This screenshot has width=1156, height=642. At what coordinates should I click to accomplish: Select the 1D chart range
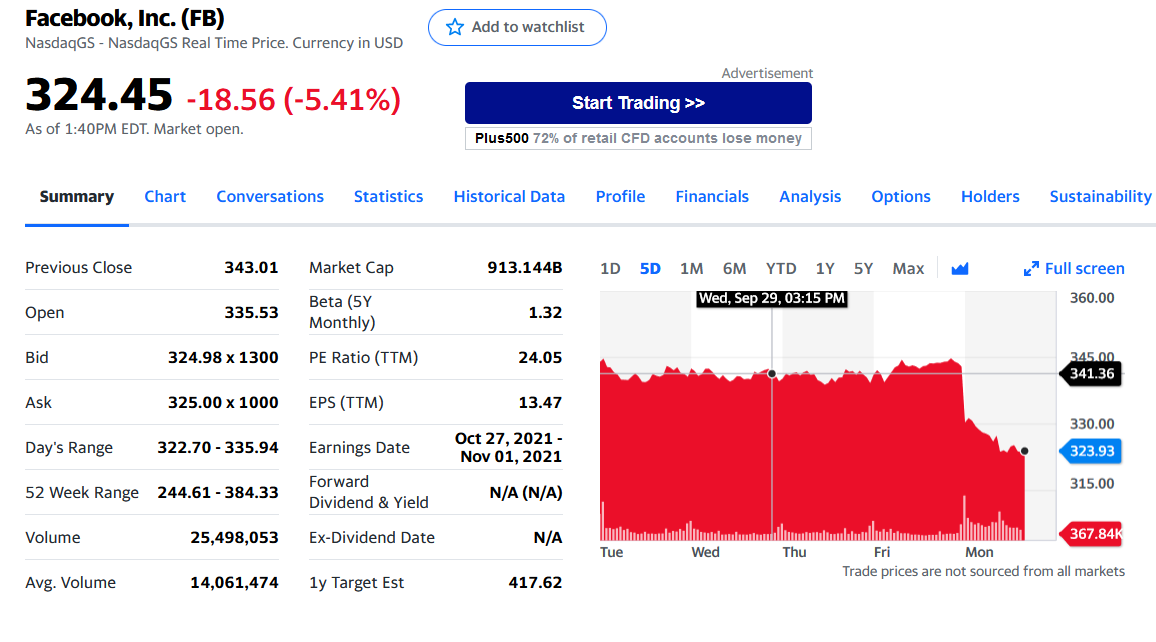(610, 269)
